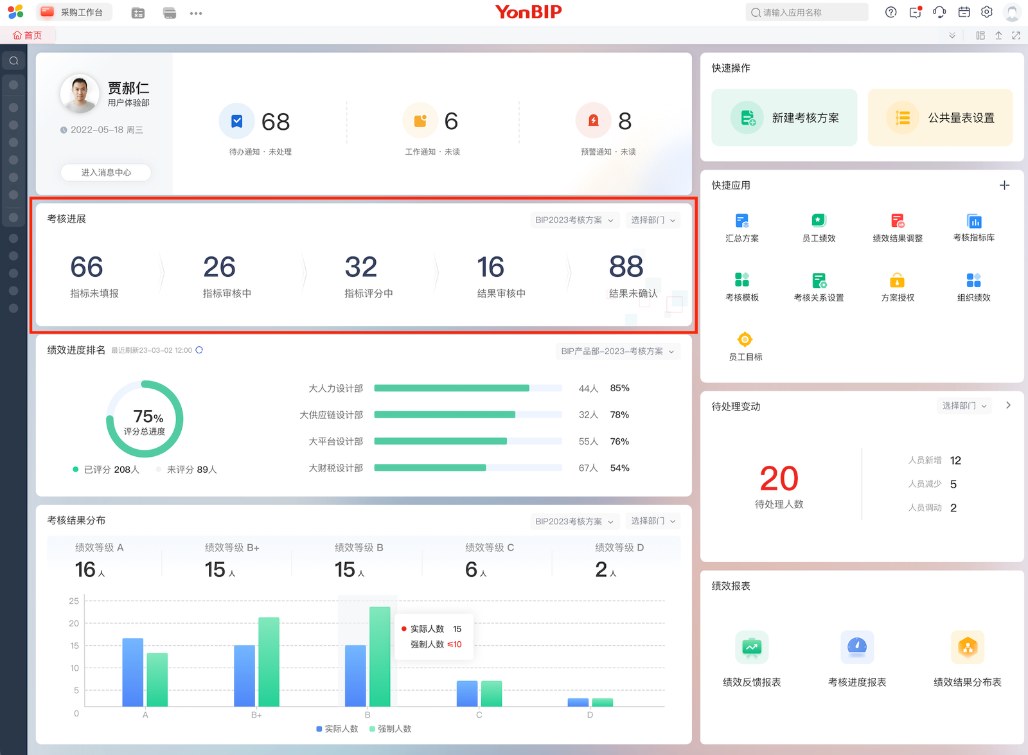The height and width of the screenshot is (755, 1028).
Task: Expand BIP2023考核方案 dropdown in 考核结果分布
Action: pos(574,522)
